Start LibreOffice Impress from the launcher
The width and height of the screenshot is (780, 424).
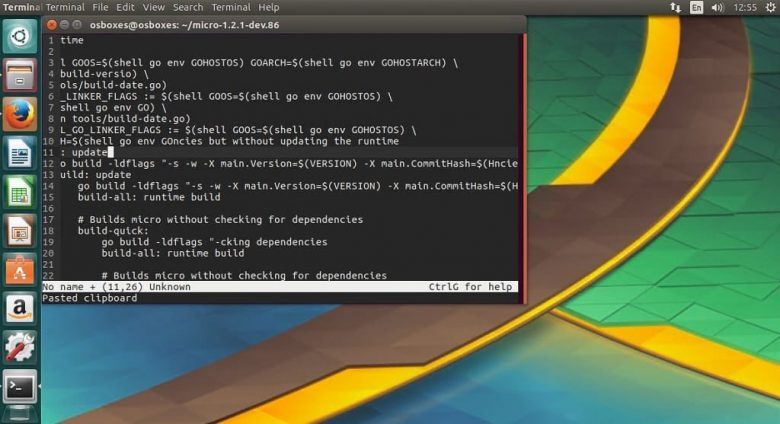point(20,229)
